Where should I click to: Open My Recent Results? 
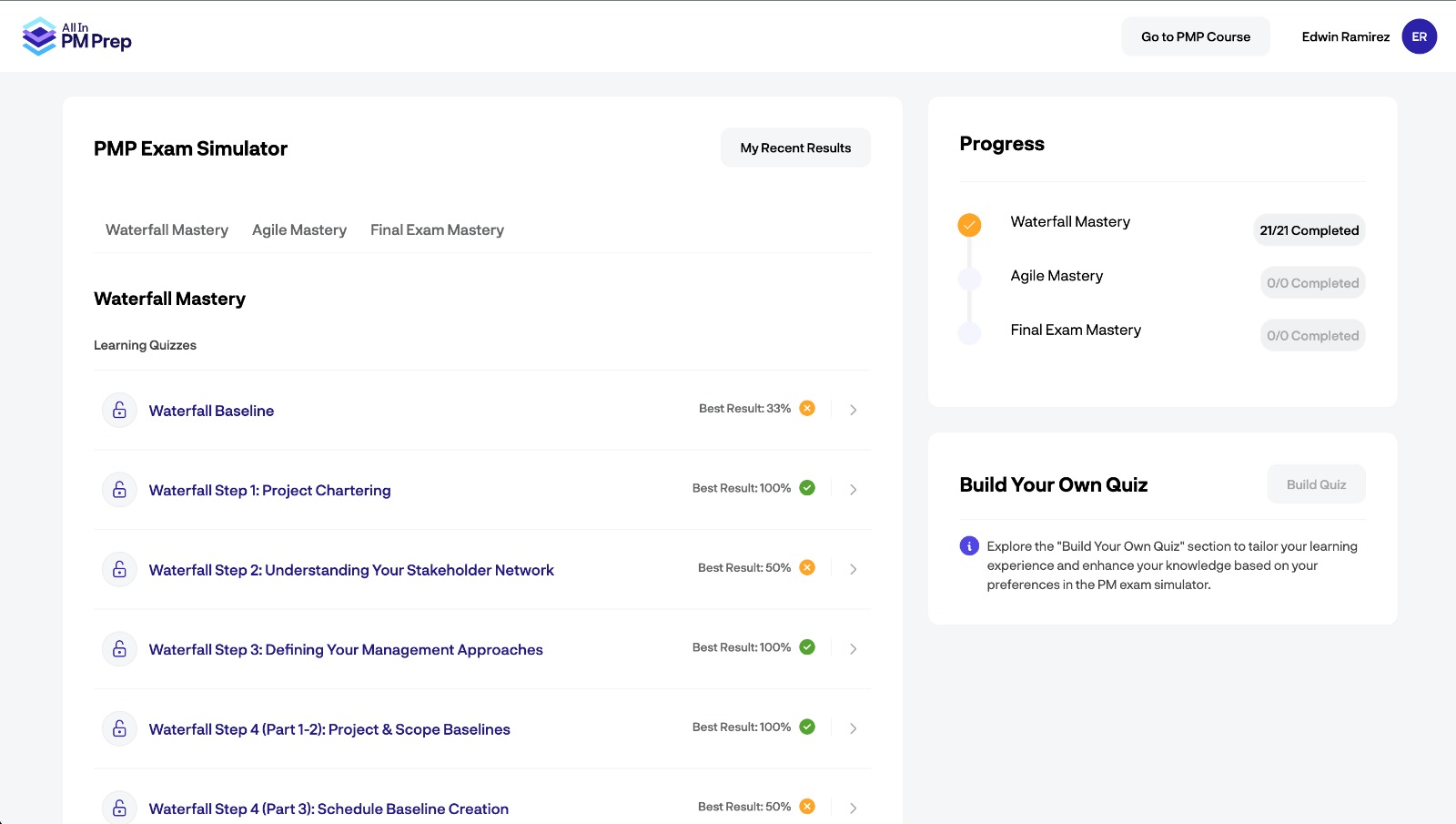[795, 148]
